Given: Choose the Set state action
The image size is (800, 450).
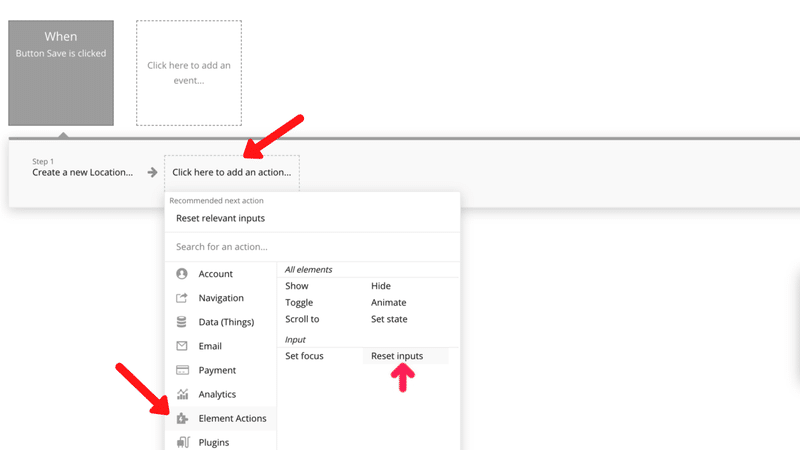Looking at the screenshot, I should (389, 319).
